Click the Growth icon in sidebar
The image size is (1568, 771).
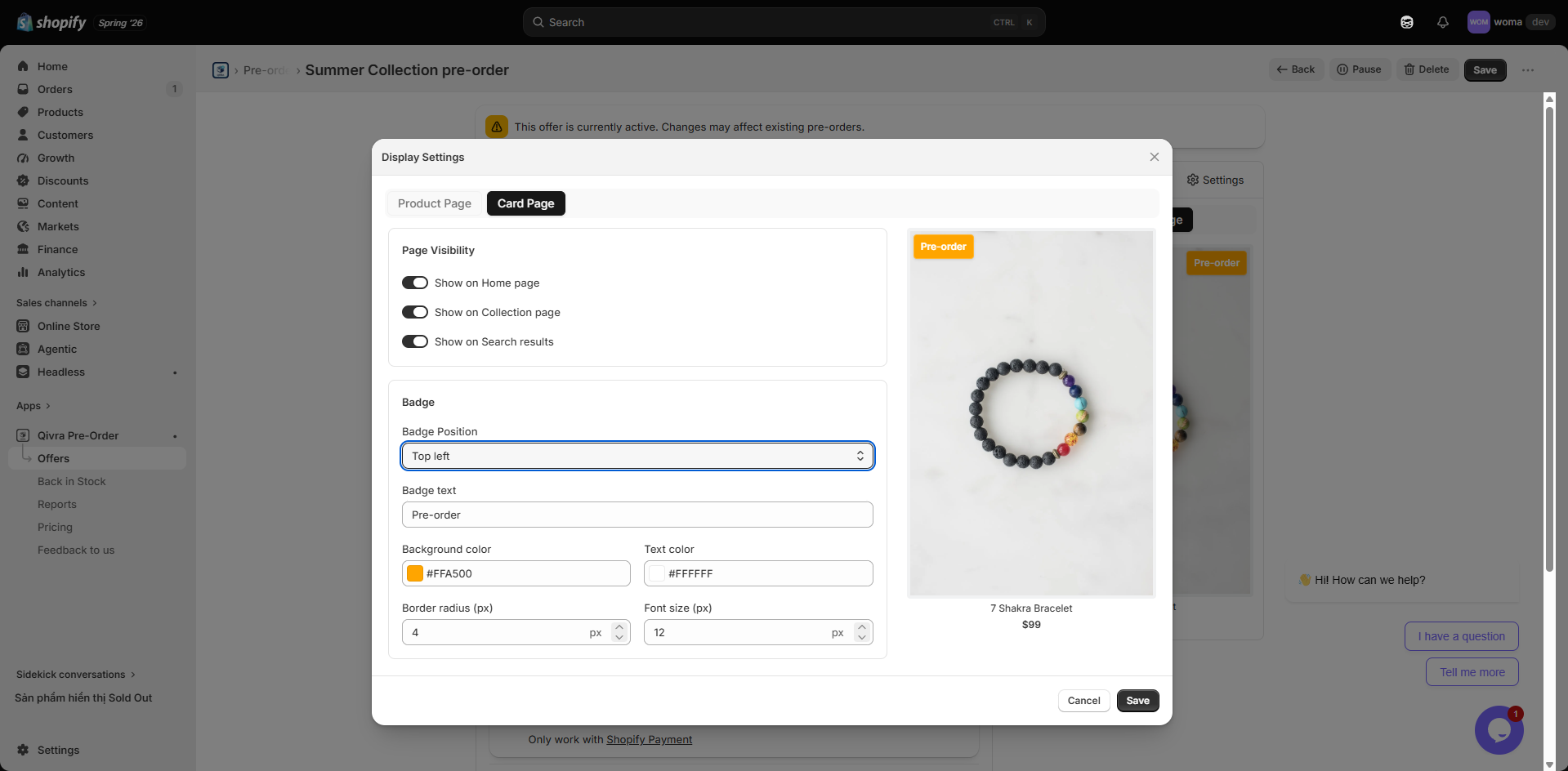[23, 158]
